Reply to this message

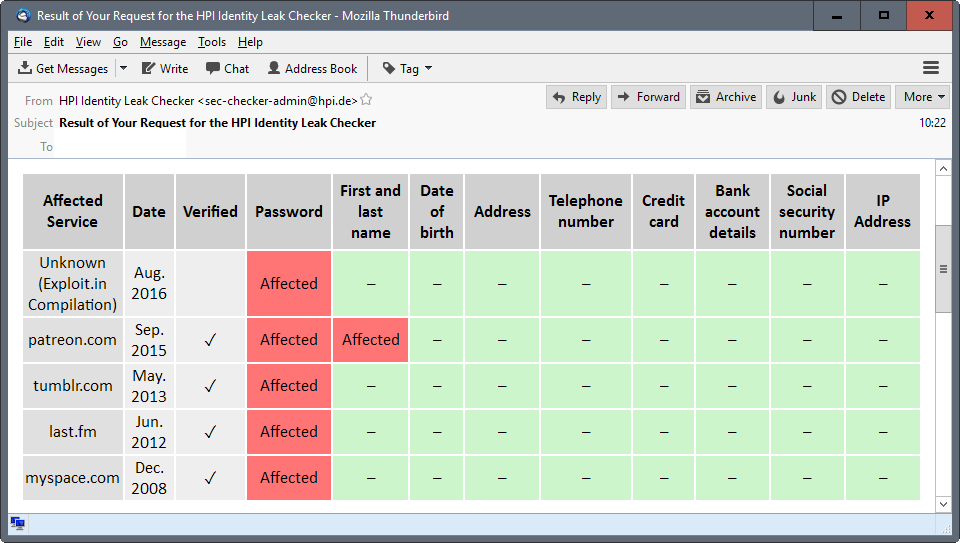tap(576, 97)
